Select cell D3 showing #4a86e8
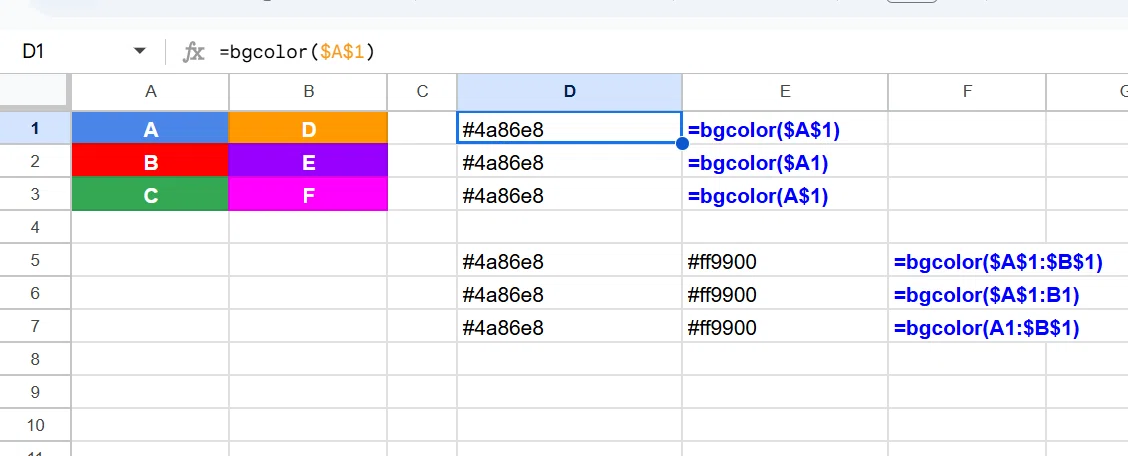 [570, 194]
